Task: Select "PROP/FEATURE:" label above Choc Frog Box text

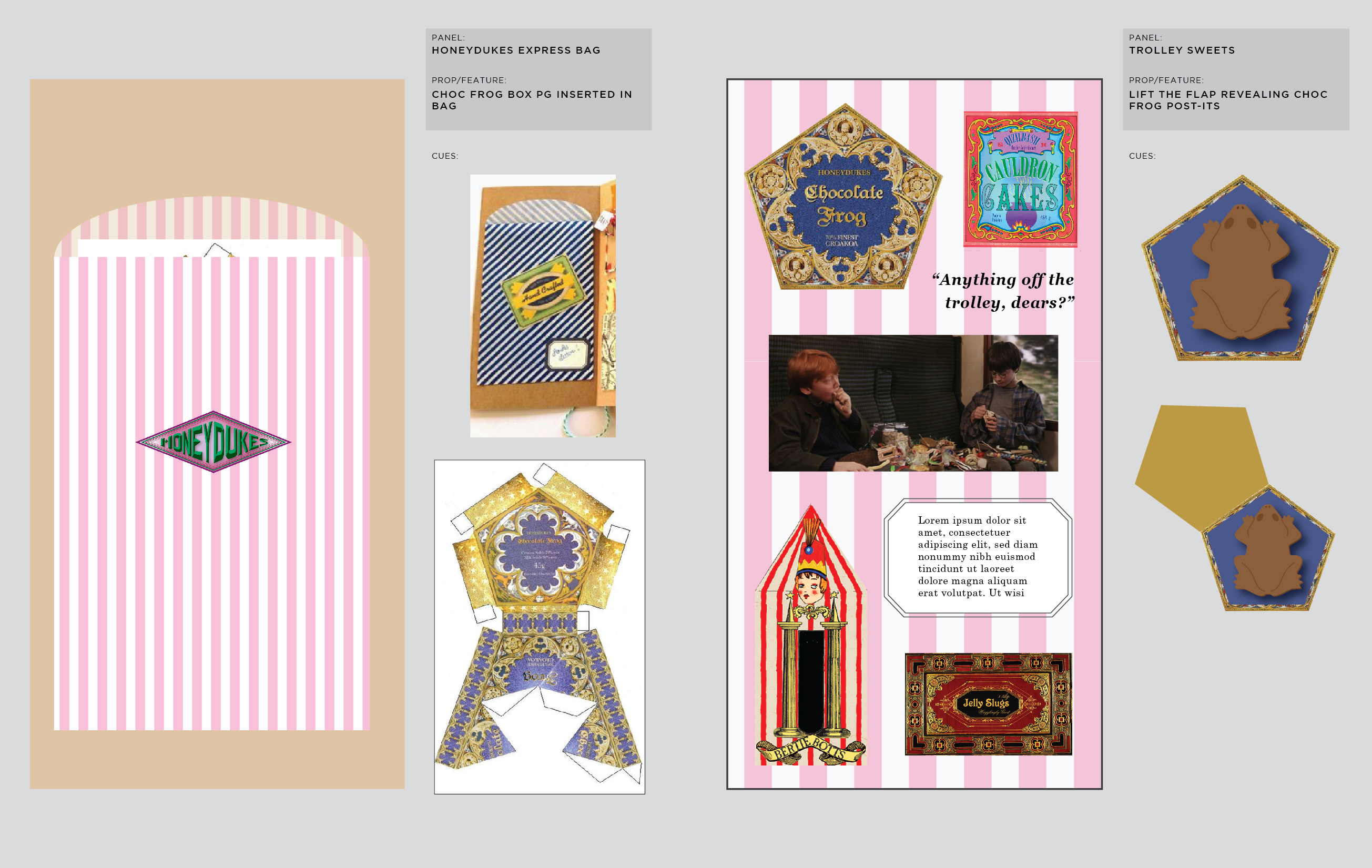Action: pyautogui.click(x=469, y=80)
